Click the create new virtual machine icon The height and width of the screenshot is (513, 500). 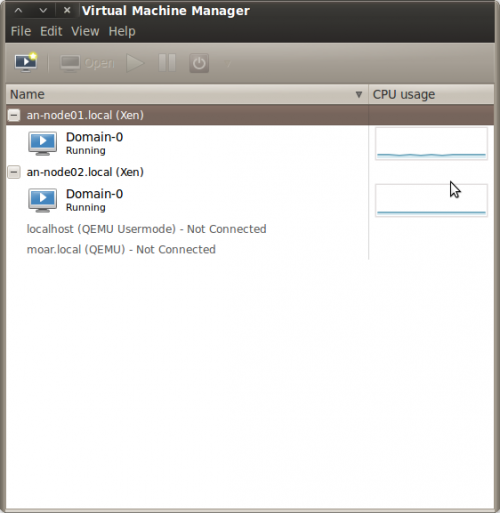pyautogui.click(x=26, y=63)
